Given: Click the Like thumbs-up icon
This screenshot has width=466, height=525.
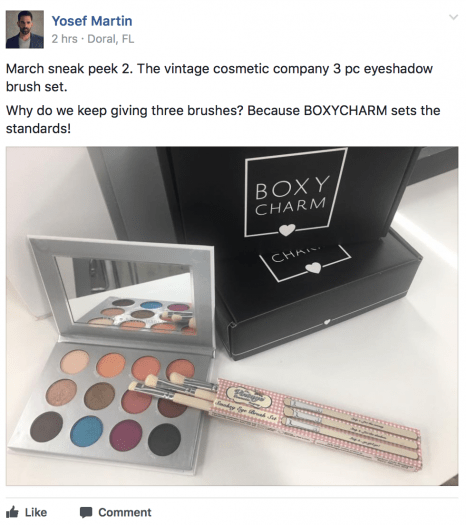Looking at the screenshot, I should coord(12,512).
